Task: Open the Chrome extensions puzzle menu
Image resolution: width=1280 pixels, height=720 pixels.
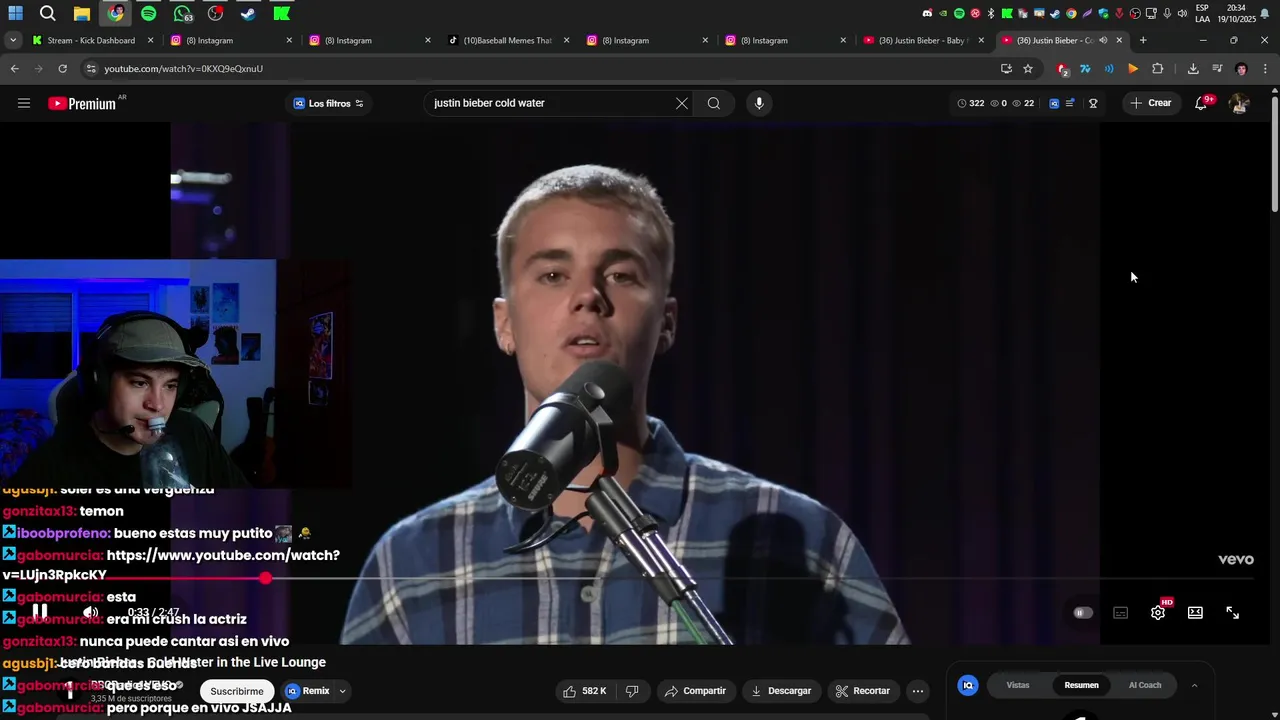Action: [x=1157, y=69]
